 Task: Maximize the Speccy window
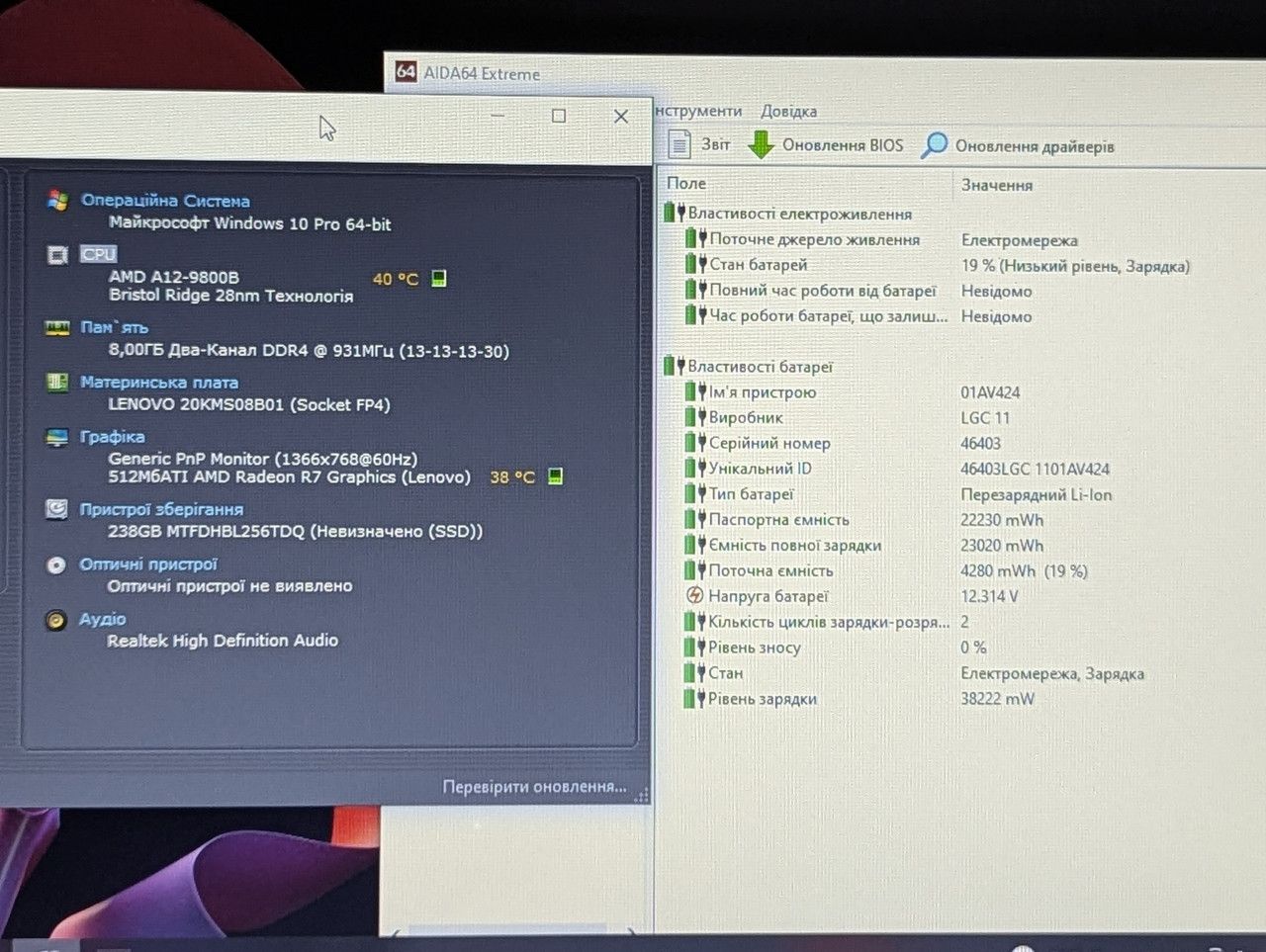559,116
